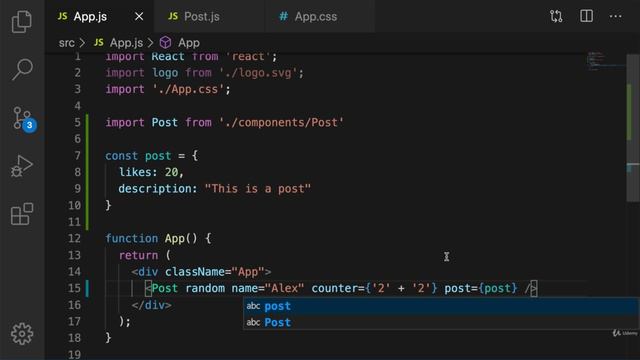Switch to the App.js tab
Image resolution: width=640 pixels, height=360 pixels.
[x=100, y=16]
